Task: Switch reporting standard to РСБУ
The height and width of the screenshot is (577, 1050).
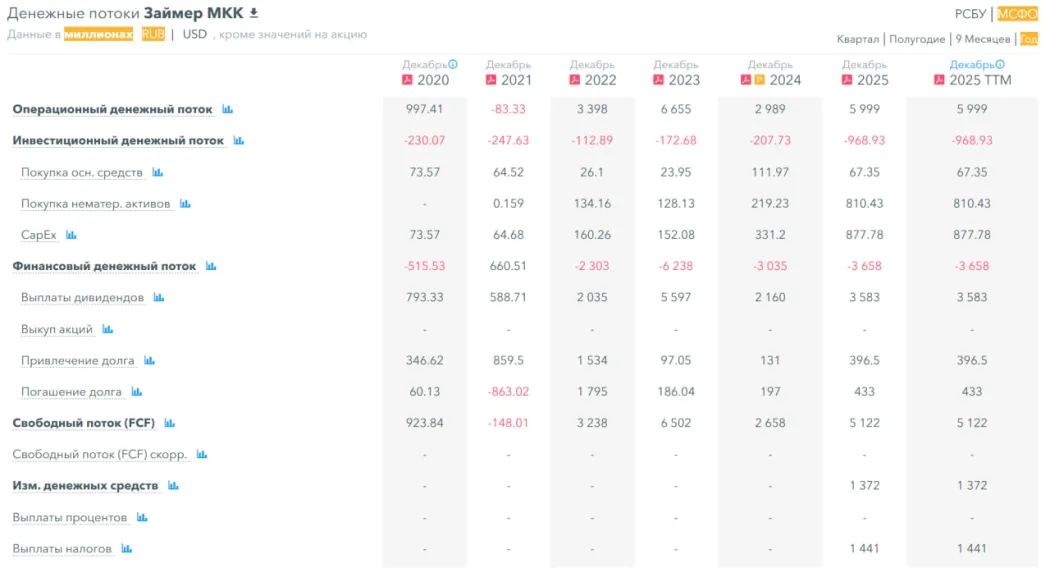Action: [970, 13]
